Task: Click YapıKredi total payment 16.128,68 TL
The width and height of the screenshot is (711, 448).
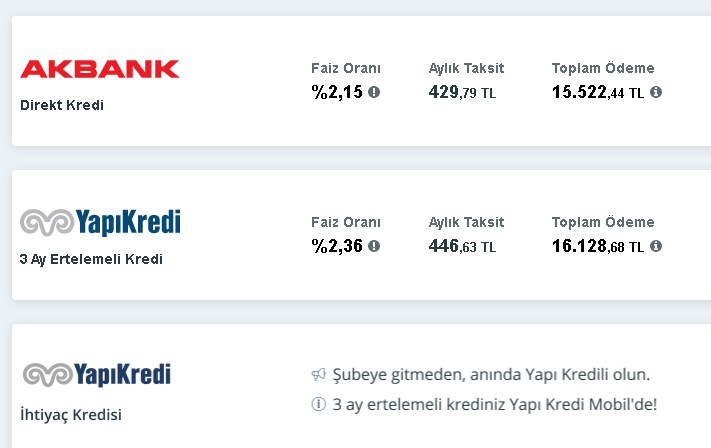Action: (598, 247)
